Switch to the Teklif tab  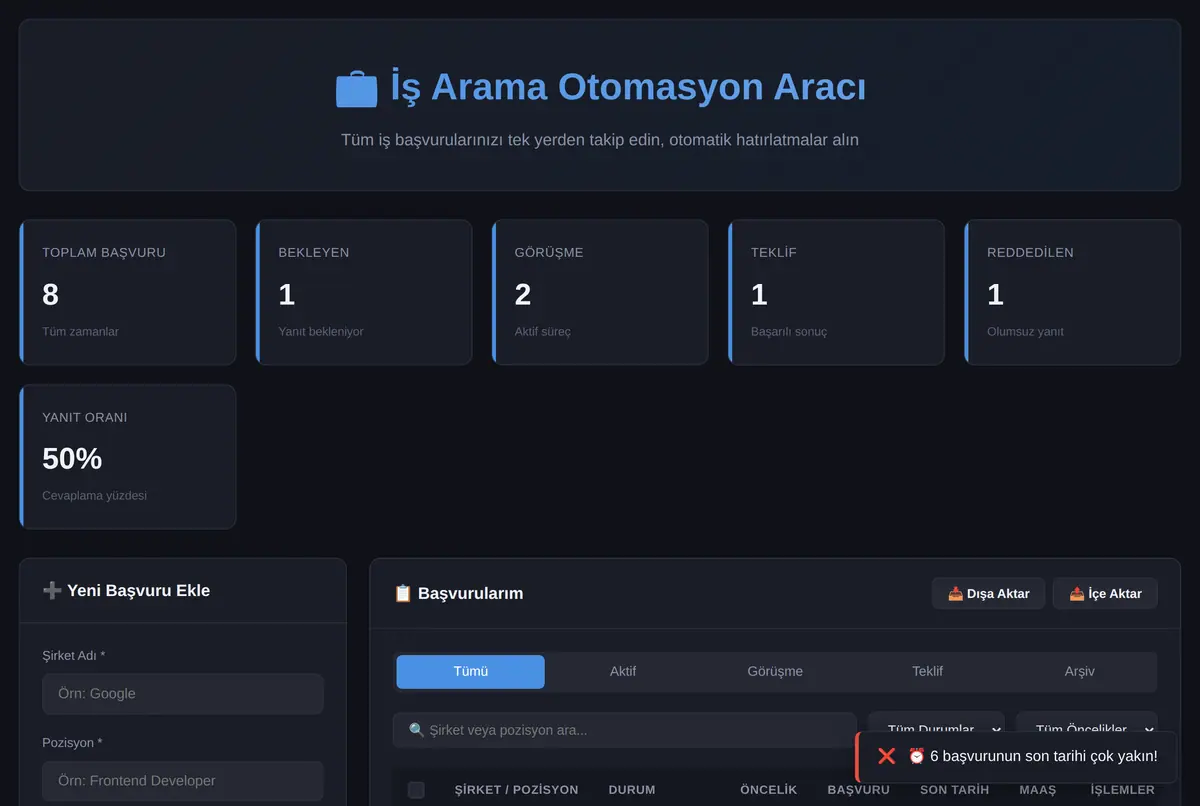[927, 672]
